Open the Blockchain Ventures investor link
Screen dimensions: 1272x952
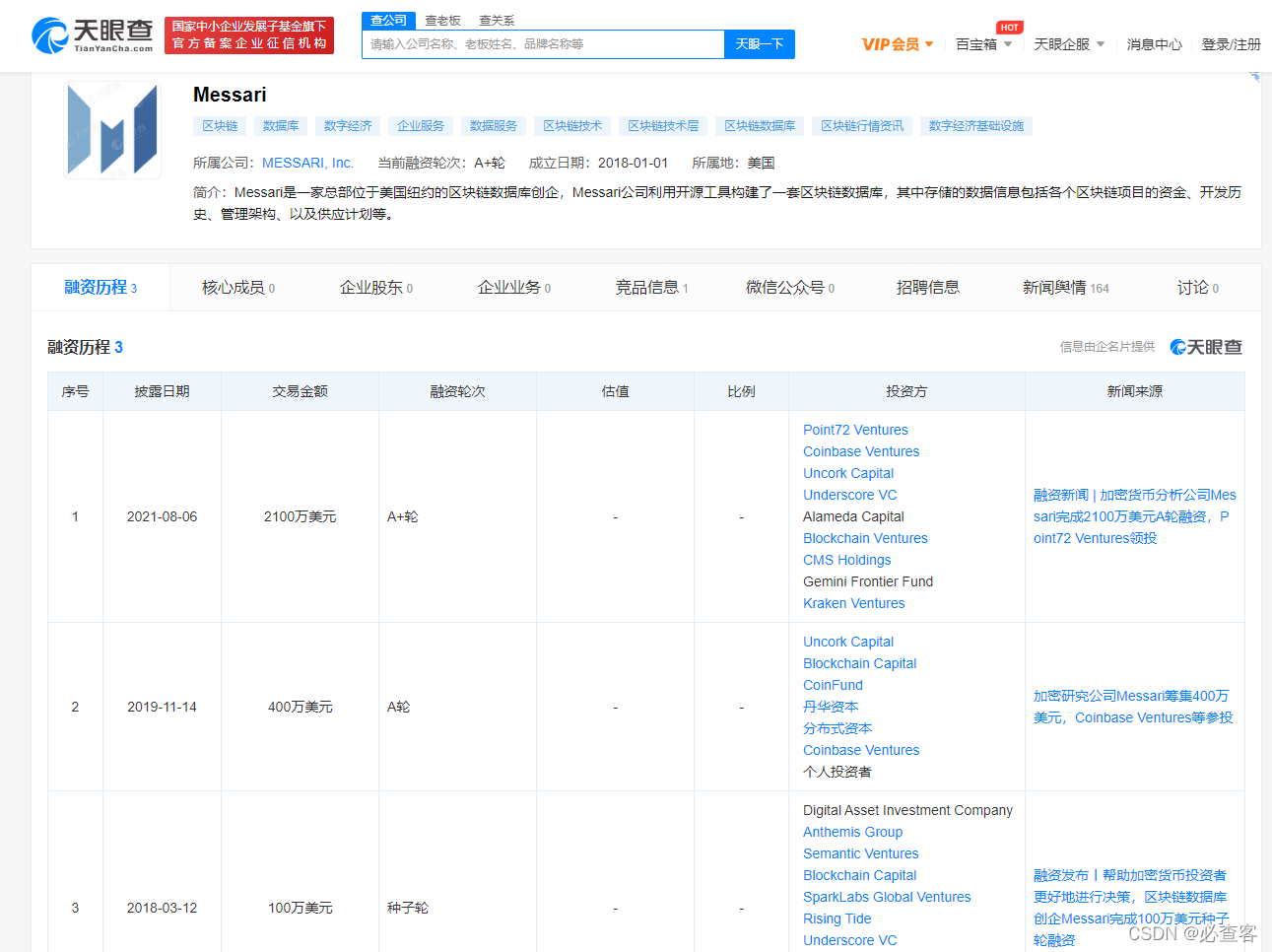click(x=865, y=538)
